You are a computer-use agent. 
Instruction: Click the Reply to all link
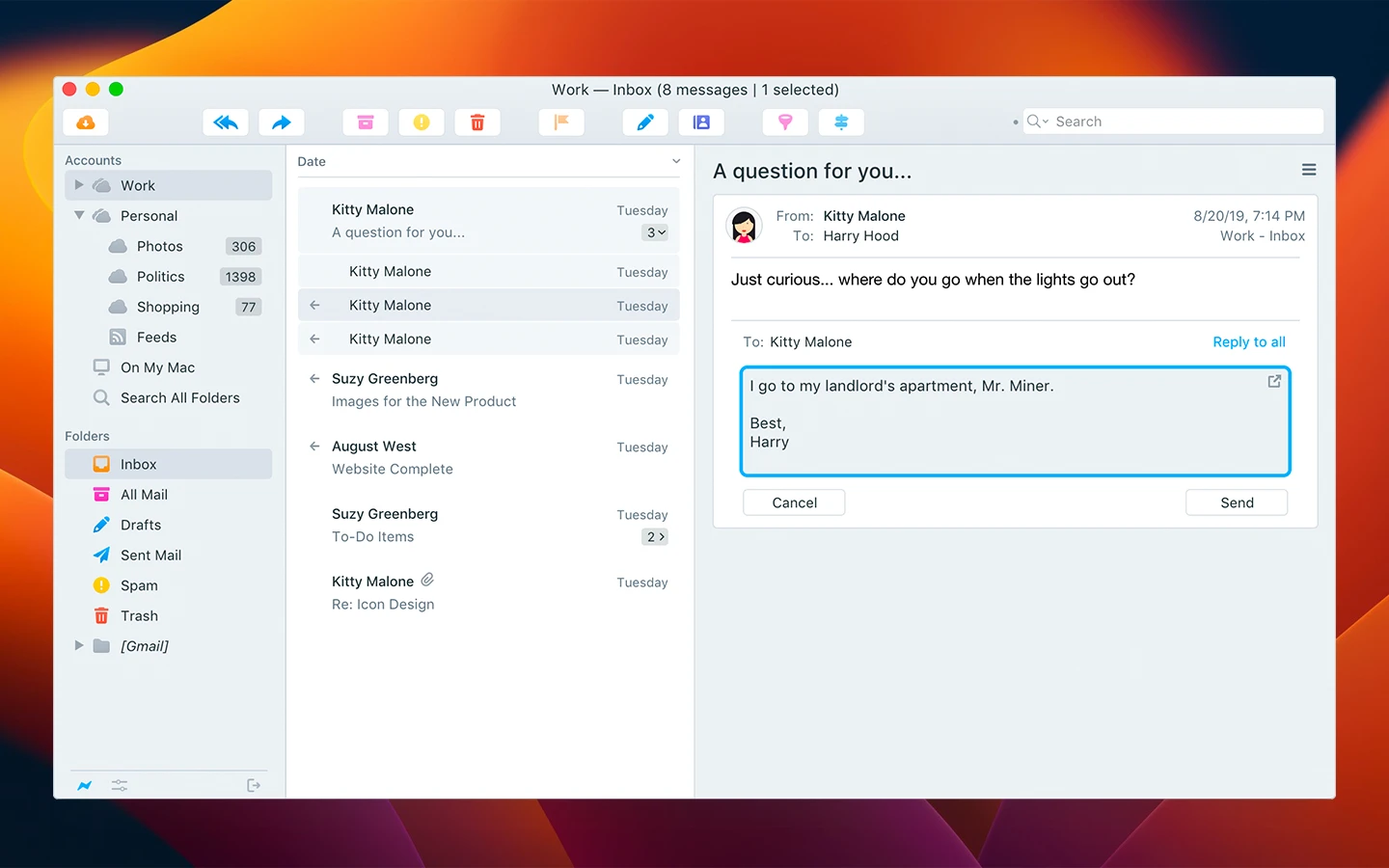pos(1248,341)
